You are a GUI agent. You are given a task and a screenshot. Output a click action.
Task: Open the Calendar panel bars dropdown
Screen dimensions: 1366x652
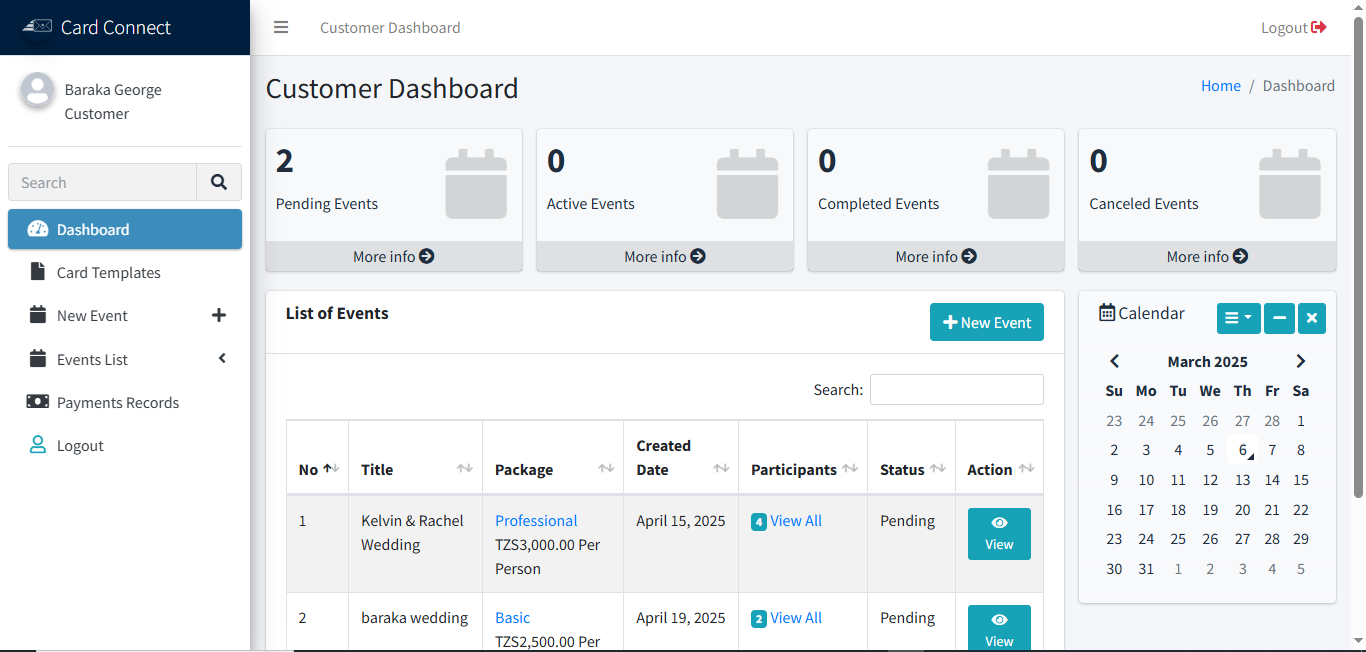point(1238,318)
